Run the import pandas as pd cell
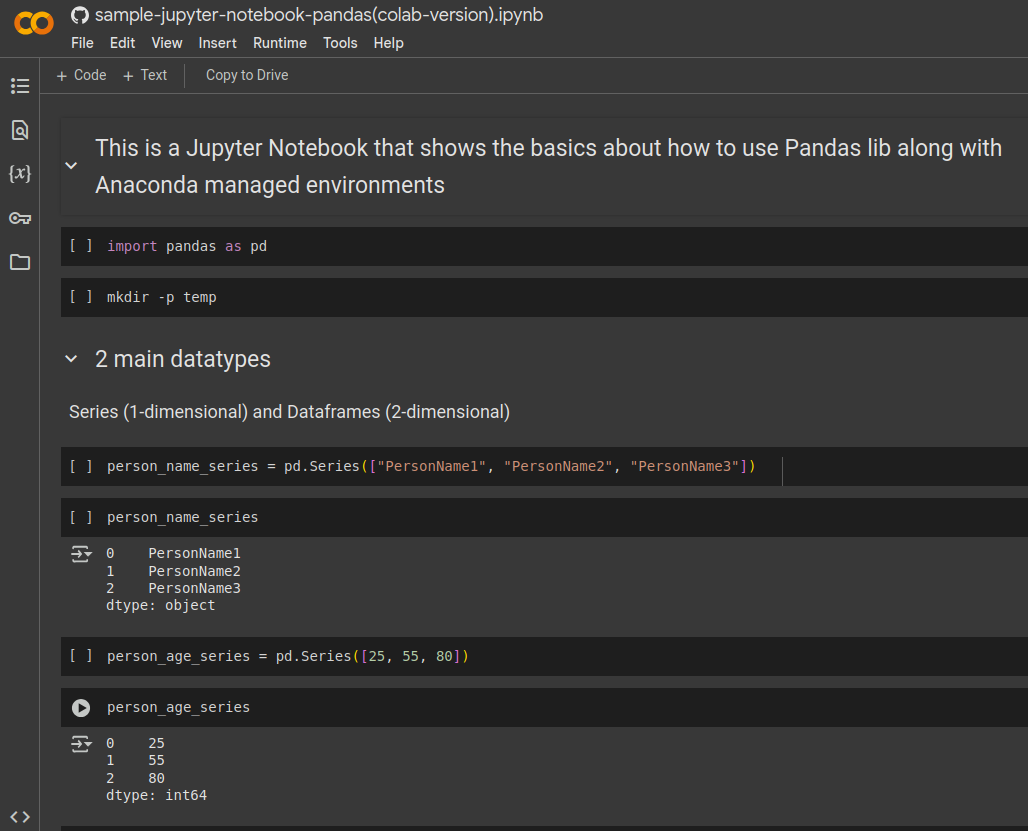This screenshot has width=1028, height=831. [x=81, y=246]
